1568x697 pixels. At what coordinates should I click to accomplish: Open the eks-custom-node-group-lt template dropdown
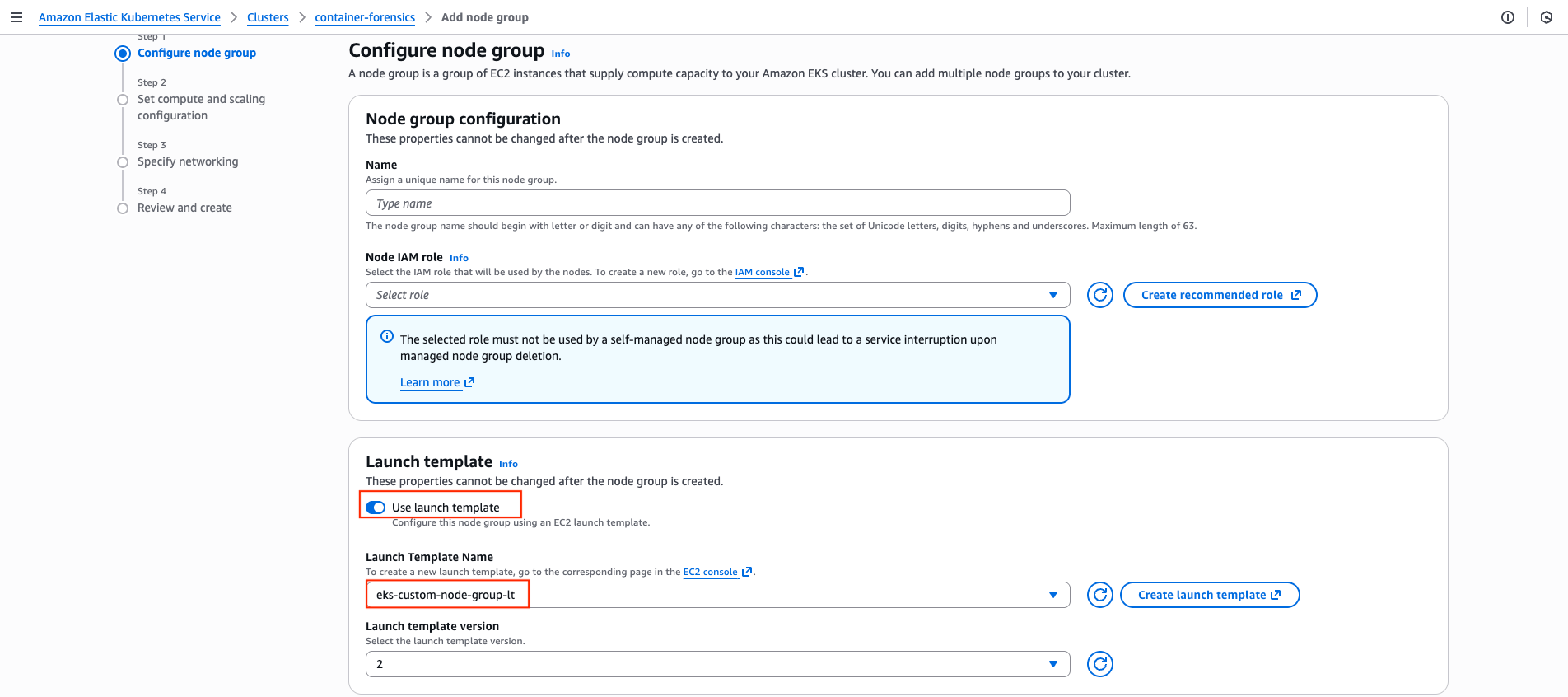coord(718,595)
